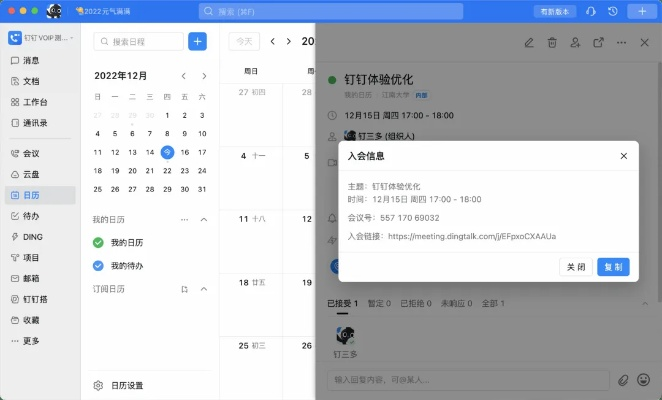Viewport: 662px width, 400px height.
Task: Close the 入会信息 dialog with the X
Action: [x=624, y=156]
